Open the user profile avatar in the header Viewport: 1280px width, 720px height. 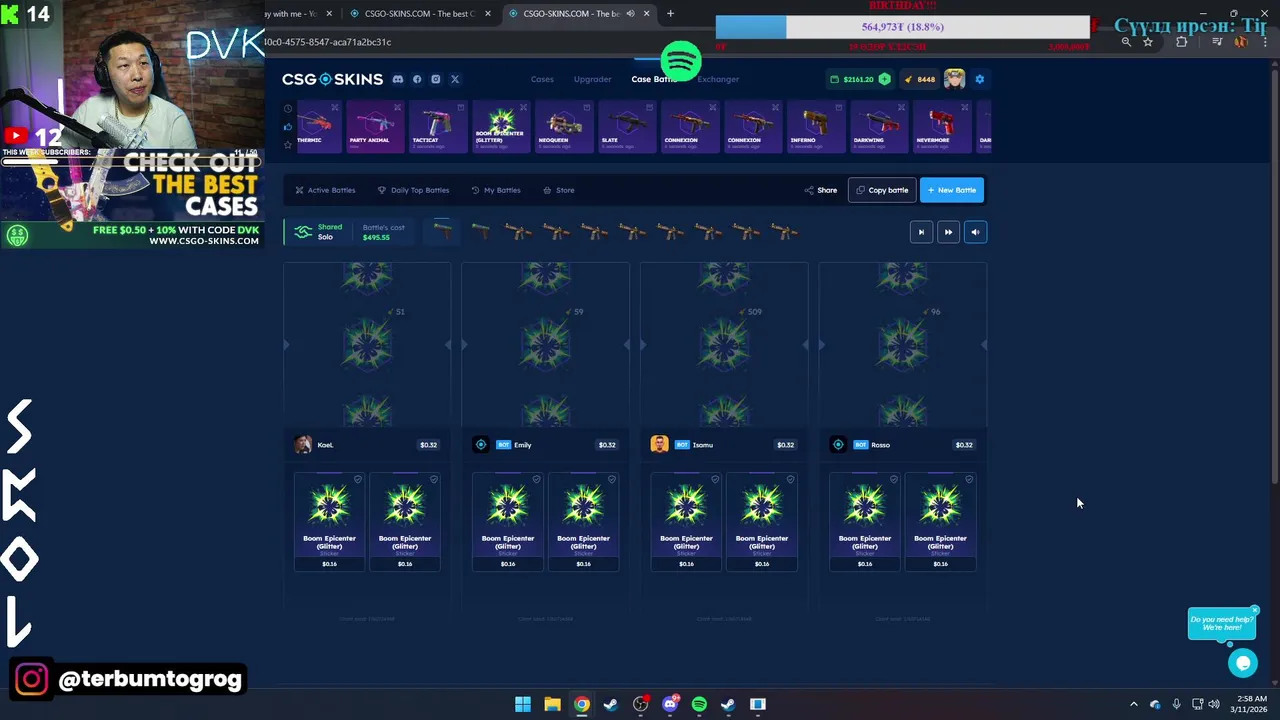[954, 79]
